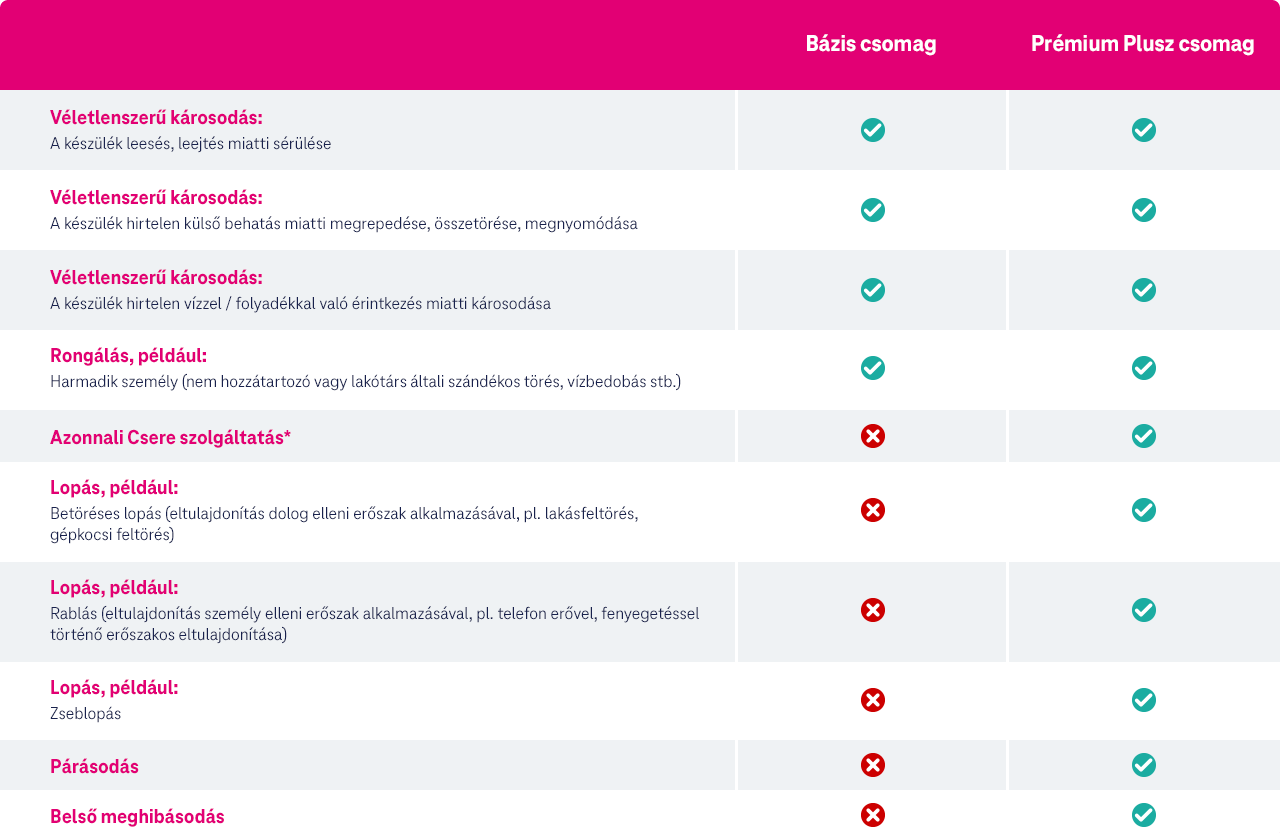Click Bázis checkmark for külső behatás row
Viewport: 1280px width, 840px height.
(873, 210)
